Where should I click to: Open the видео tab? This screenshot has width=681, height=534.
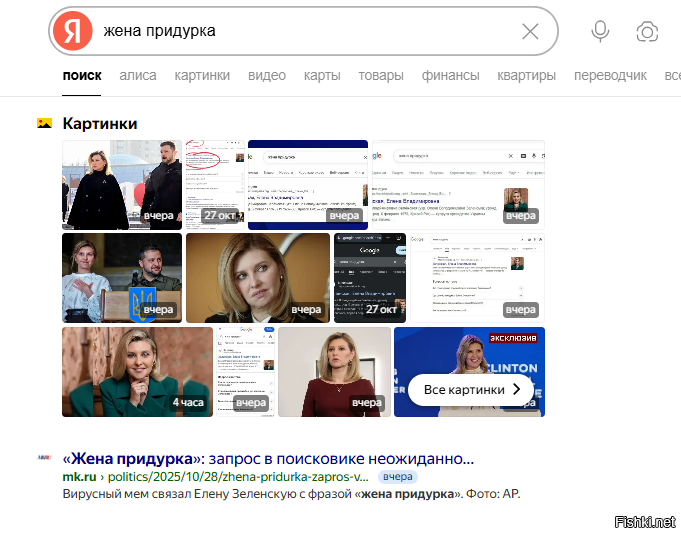(267, 75)
